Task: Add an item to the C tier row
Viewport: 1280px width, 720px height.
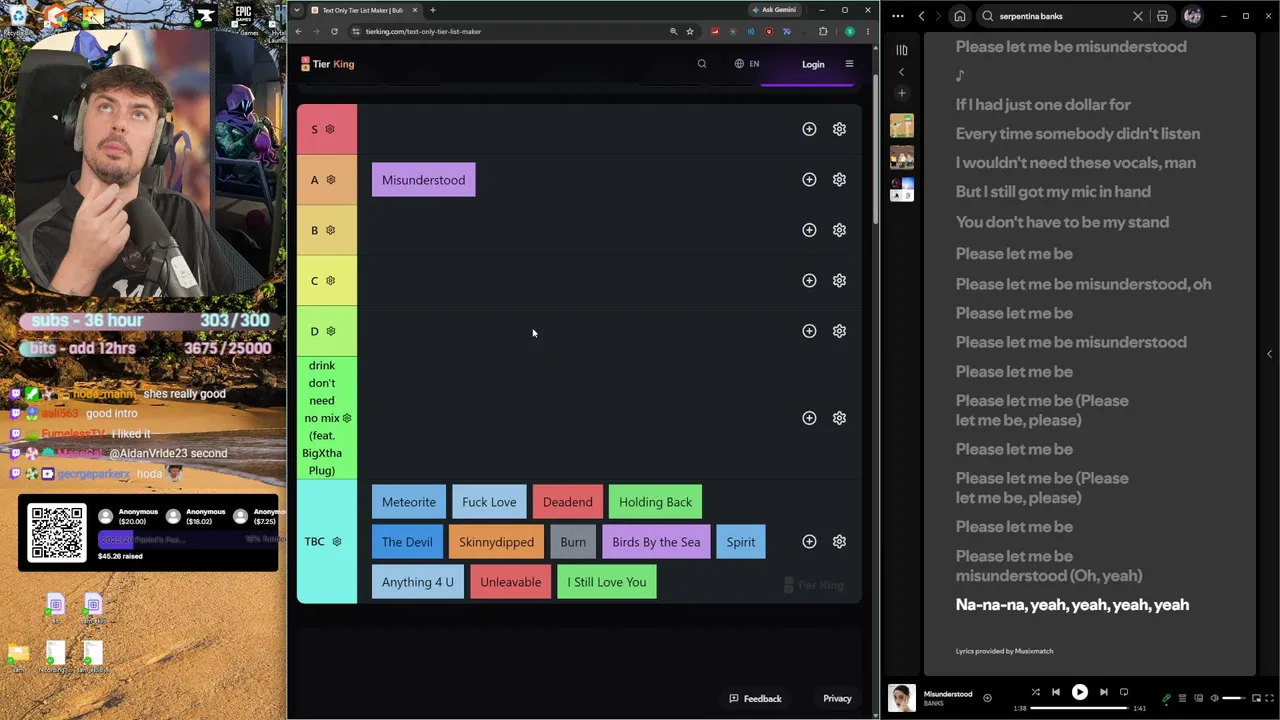Action: pos(809,281)
